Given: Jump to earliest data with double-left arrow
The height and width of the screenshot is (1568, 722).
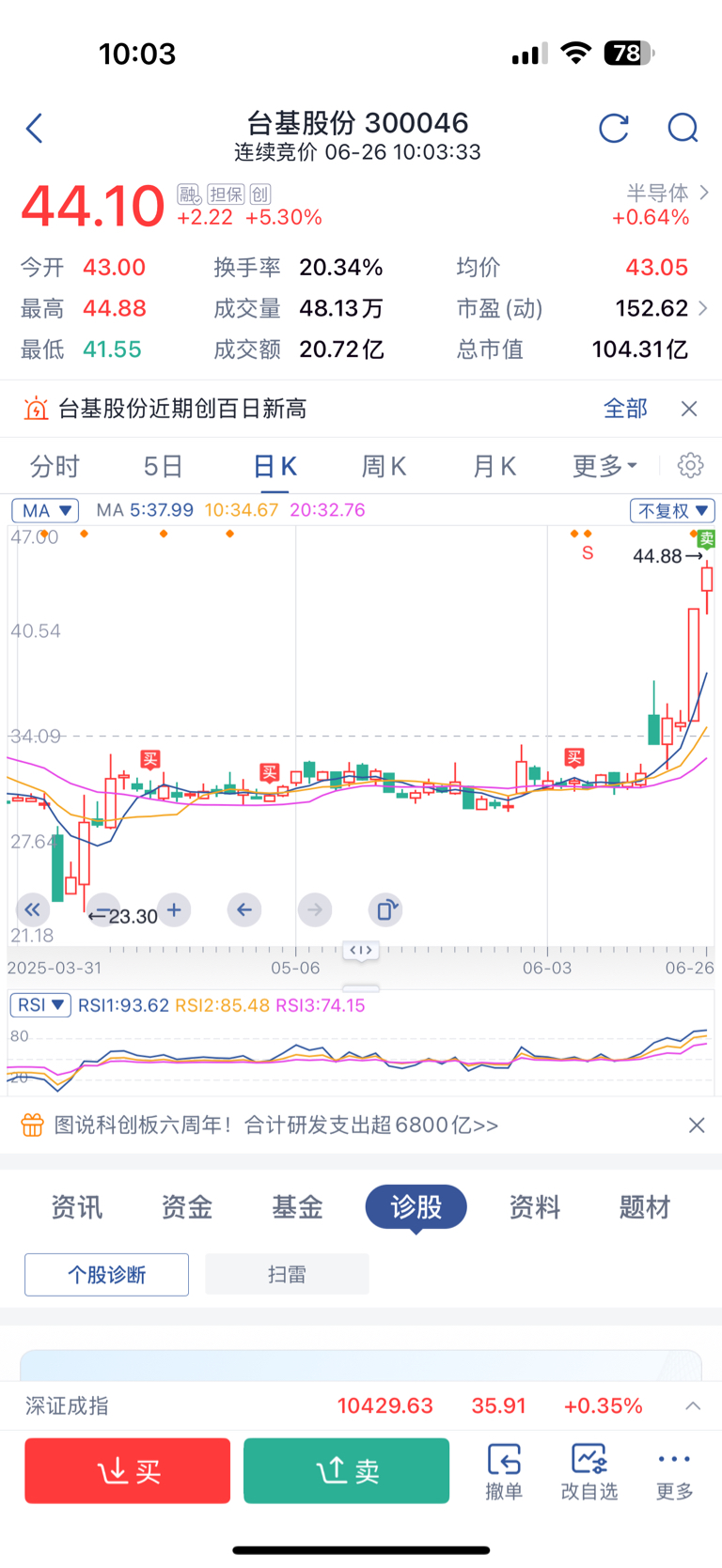Looking at the screenshot, I should 32,909.
